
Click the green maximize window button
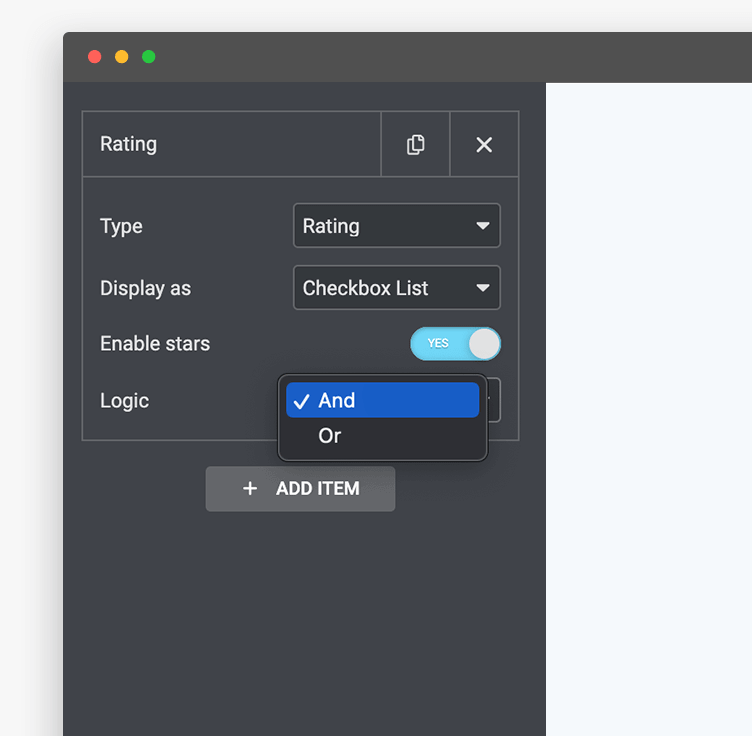click(x=149, y=57)
